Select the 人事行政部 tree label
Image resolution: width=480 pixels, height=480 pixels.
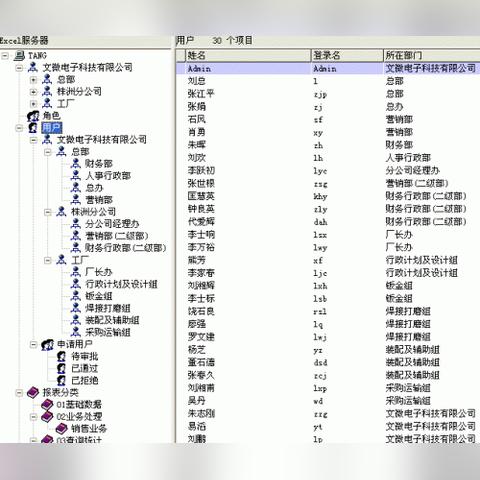point(108,176)
